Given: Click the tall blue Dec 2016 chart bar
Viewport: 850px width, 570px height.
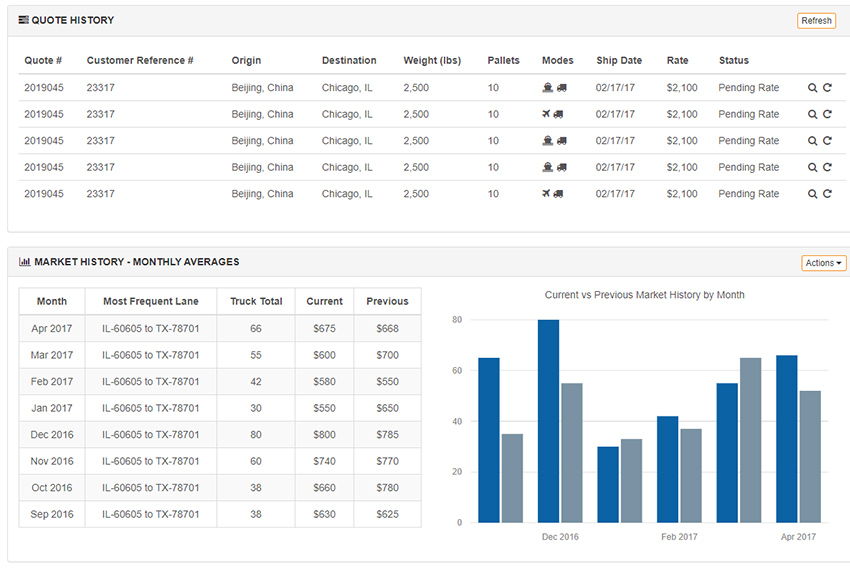Looking at the screenshot, I should [549, 421].
